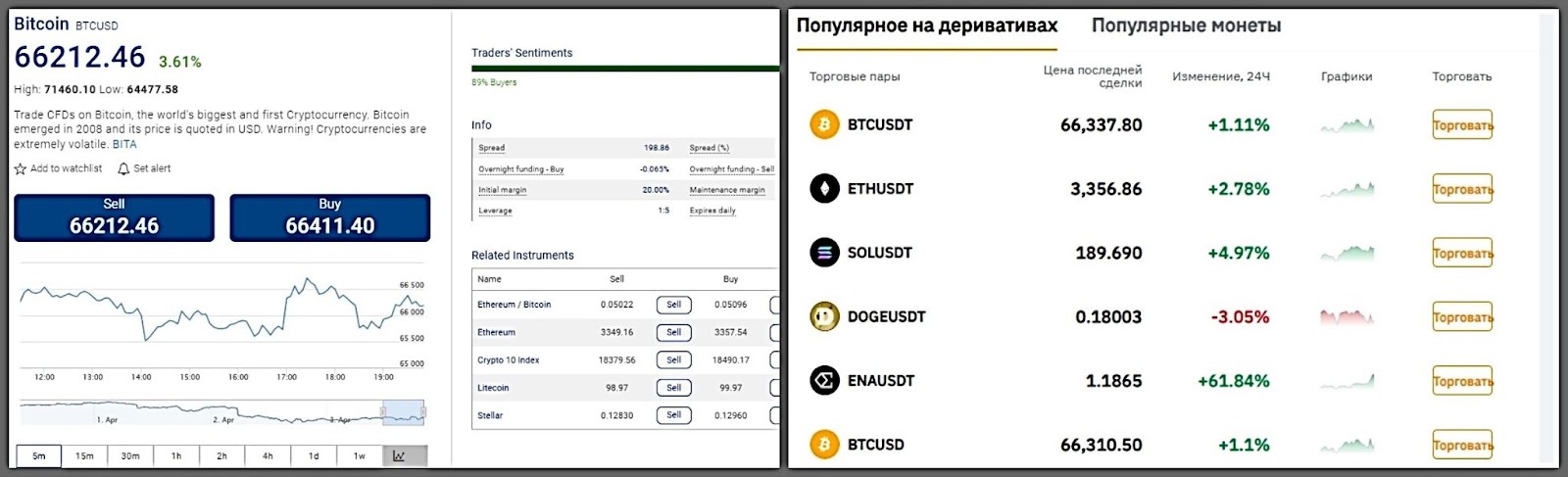Click the Maintenance margin label

click(x=727, y=190)
